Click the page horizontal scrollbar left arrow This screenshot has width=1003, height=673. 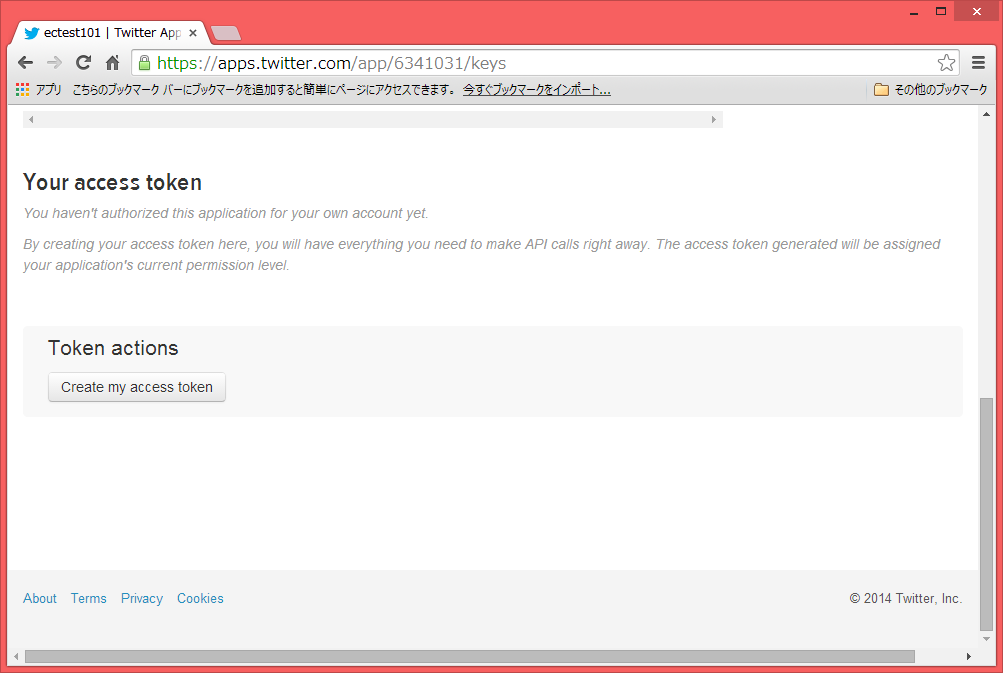[16, 656]
